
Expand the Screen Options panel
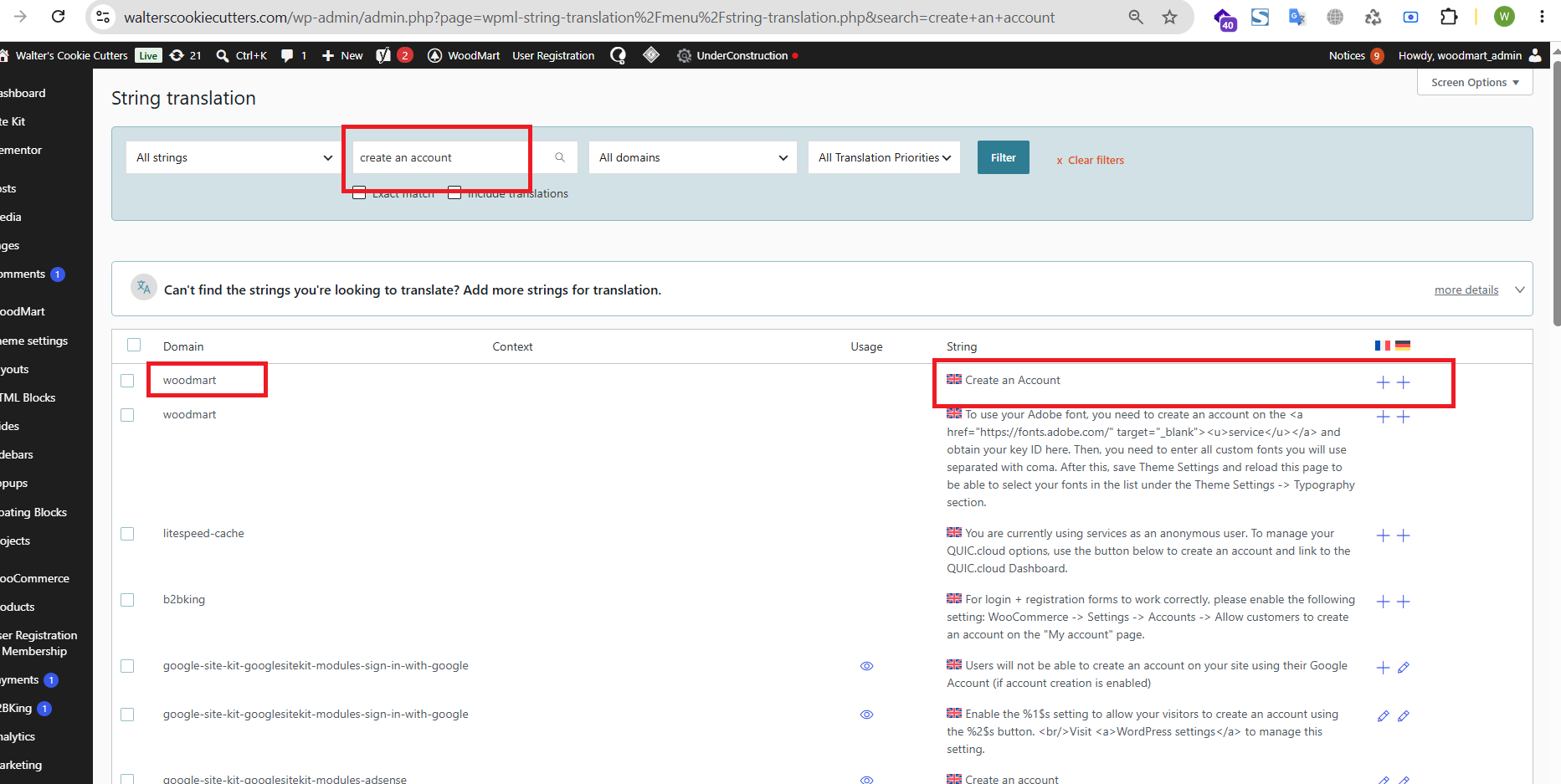(x=1475, y=82)
